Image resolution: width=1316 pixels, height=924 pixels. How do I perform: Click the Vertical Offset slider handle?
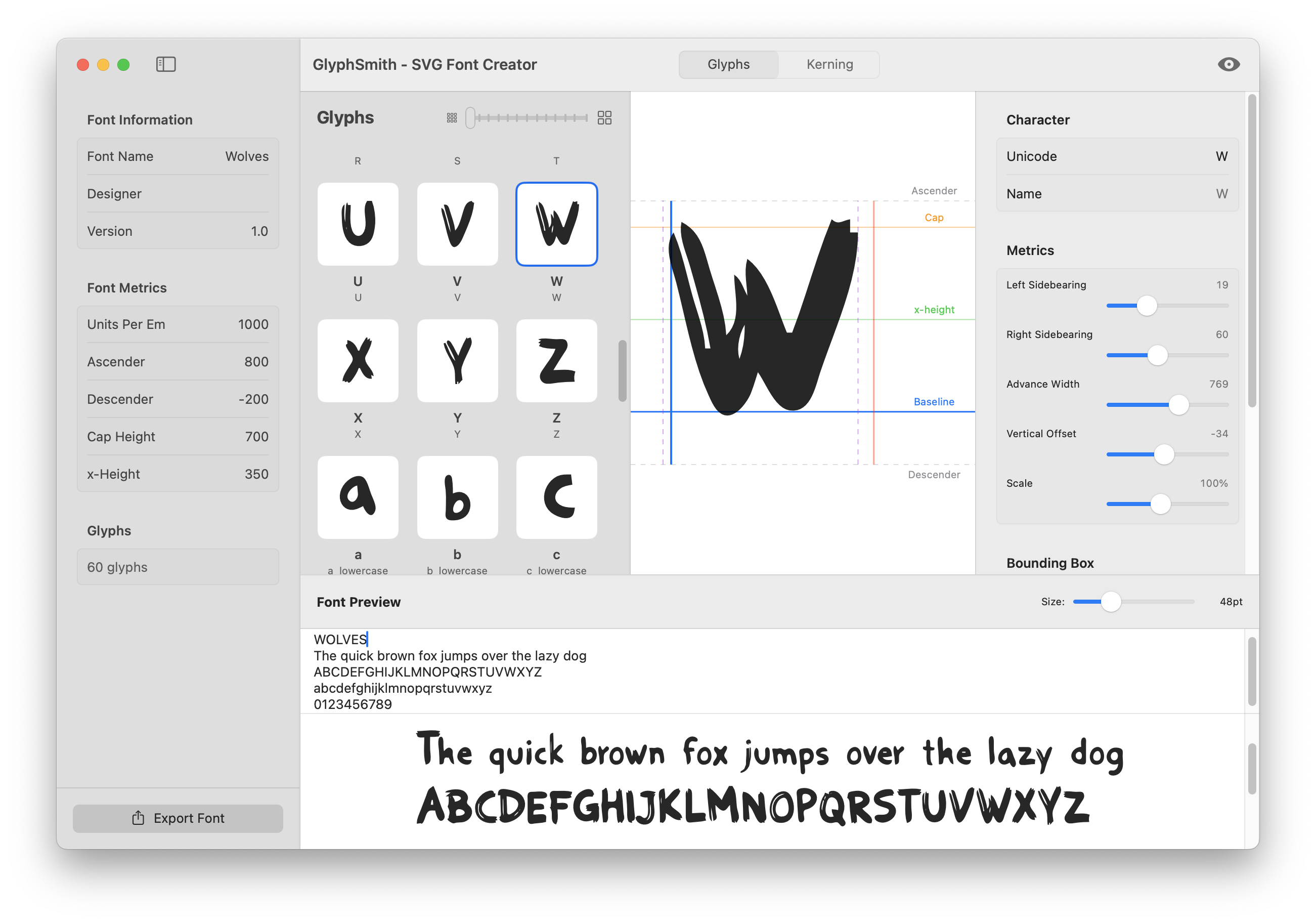[1164, 454]
